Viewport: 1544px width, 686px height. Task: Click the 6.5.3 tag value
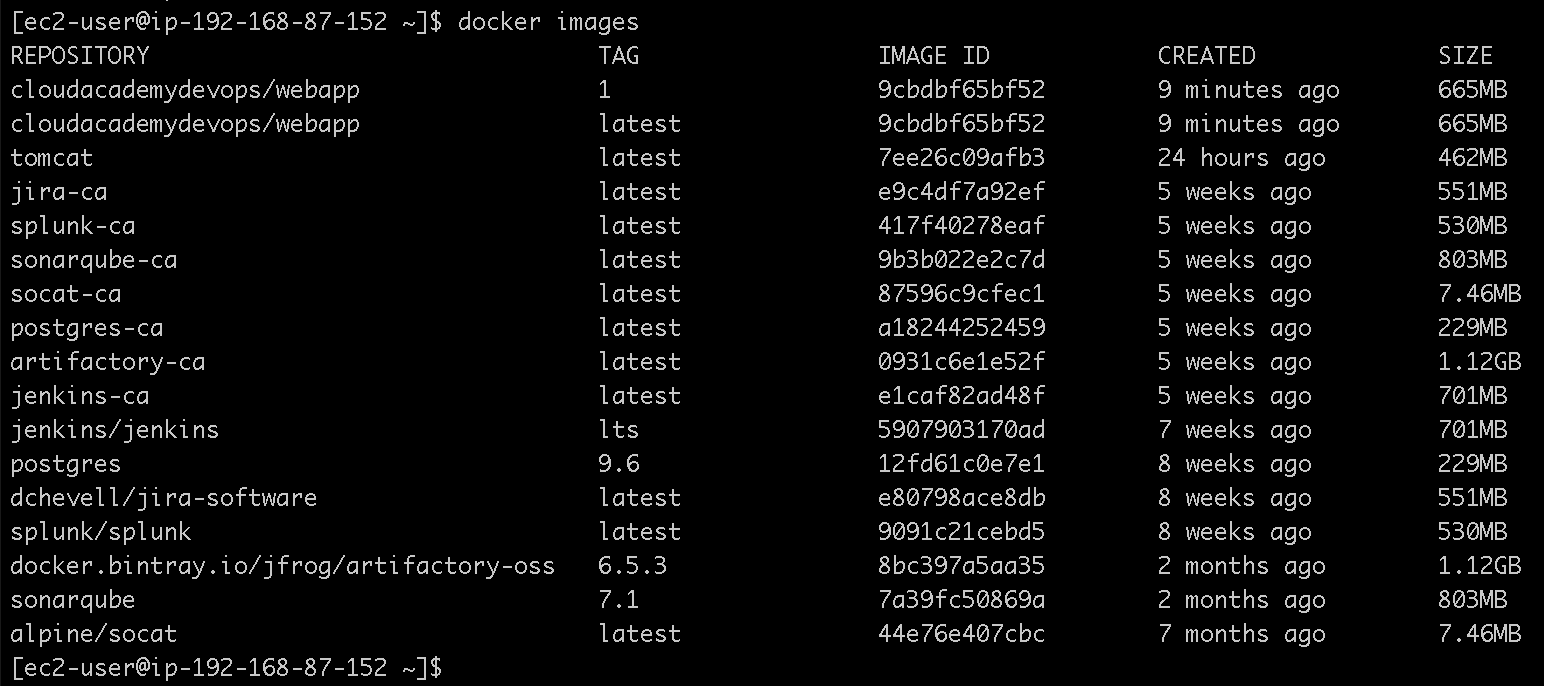(632, 566)
